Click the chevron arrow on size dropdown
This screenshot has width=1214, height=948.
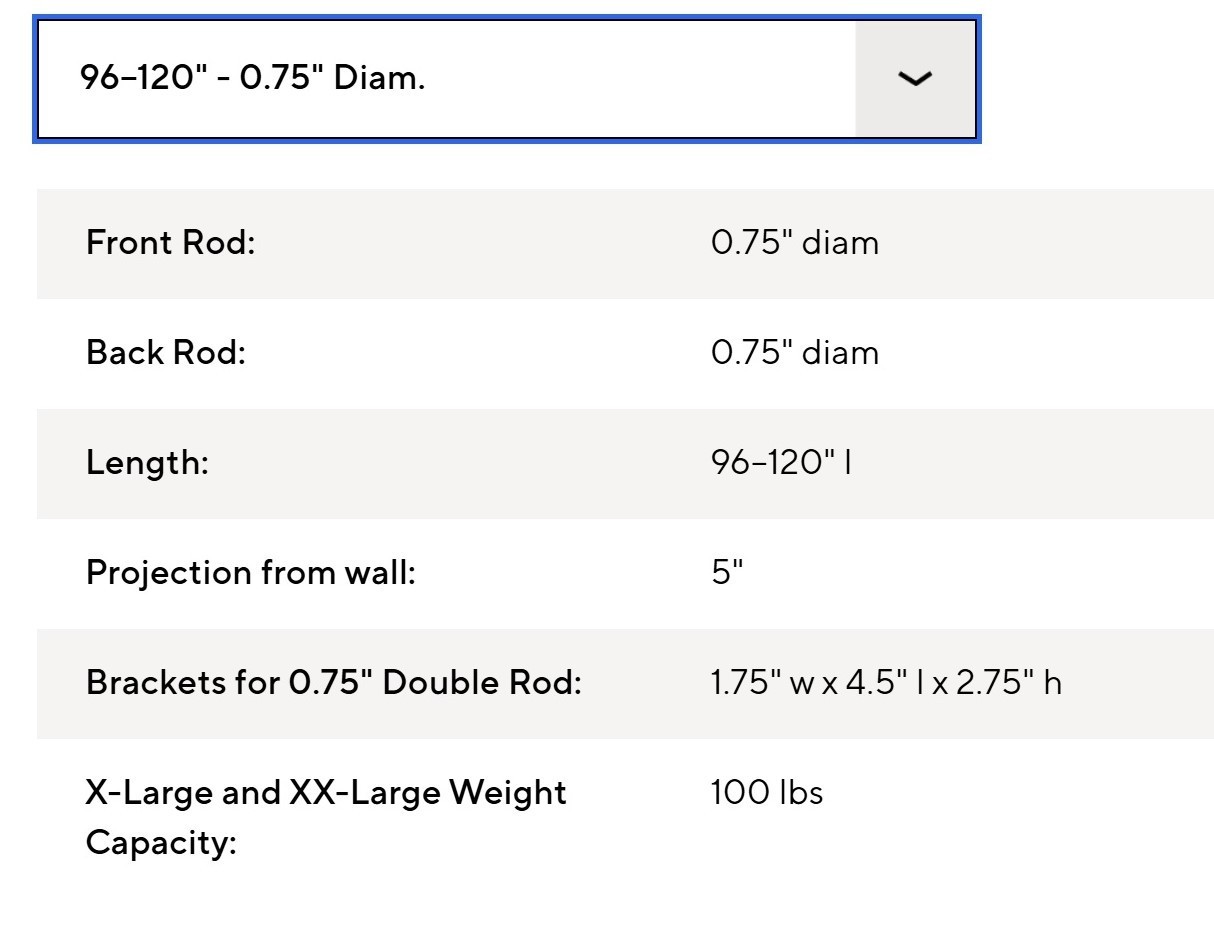click(x=915, y=79)
